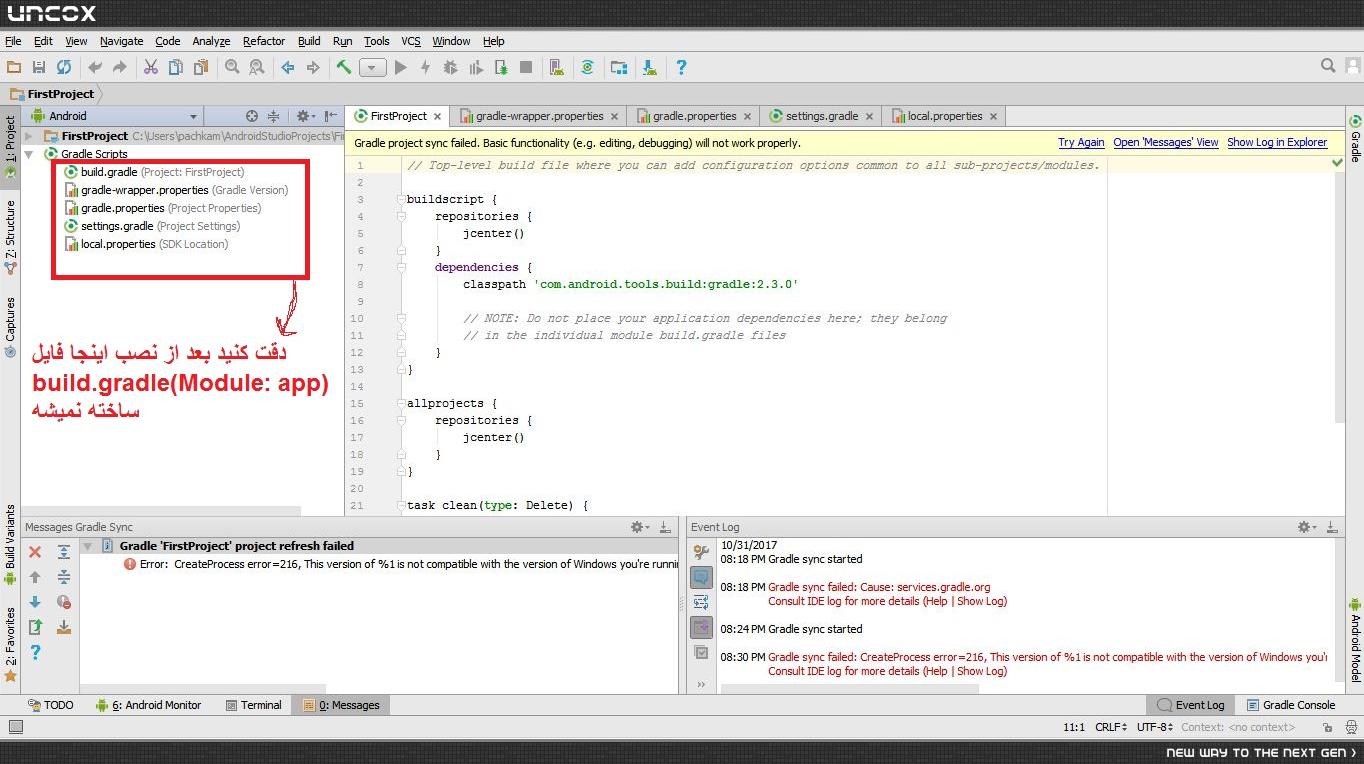This screenshot has width=1364, height=764.
Task: Select gradle-wrapper.properties in the project tree
Action: click(x=176, y=190)
